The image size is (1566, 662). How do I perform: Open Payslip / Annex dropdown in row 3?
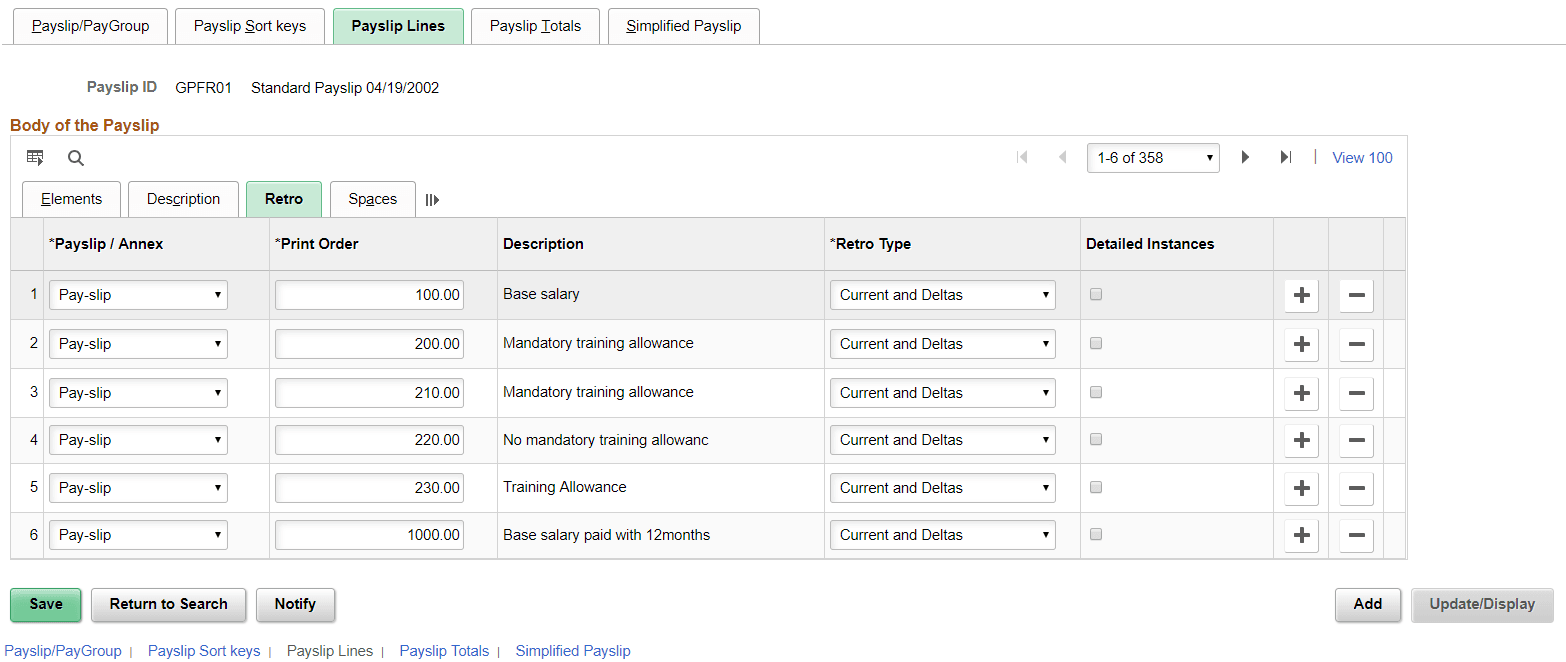[x=138, y=393]
